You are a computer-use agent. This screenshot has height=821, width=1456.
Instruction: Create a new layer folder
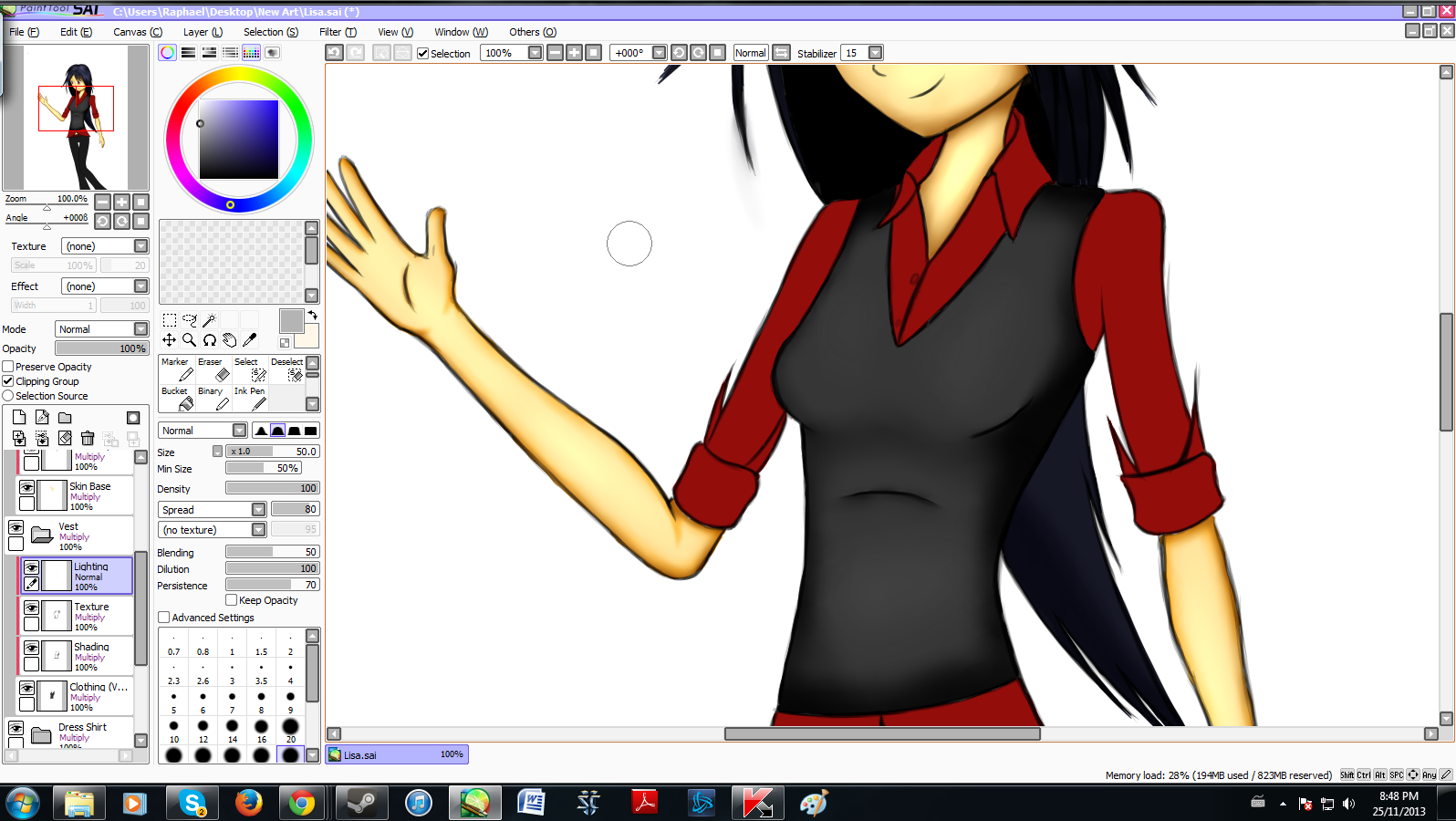click(65, 418)
